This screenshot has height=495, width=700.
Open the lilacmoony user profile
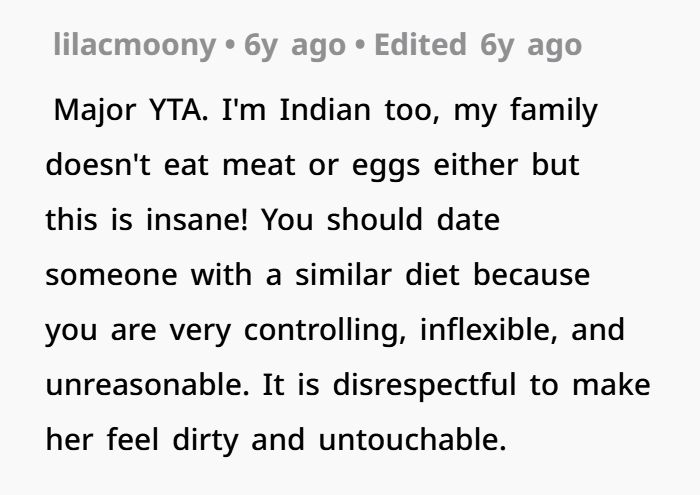(x=133, y=45)
